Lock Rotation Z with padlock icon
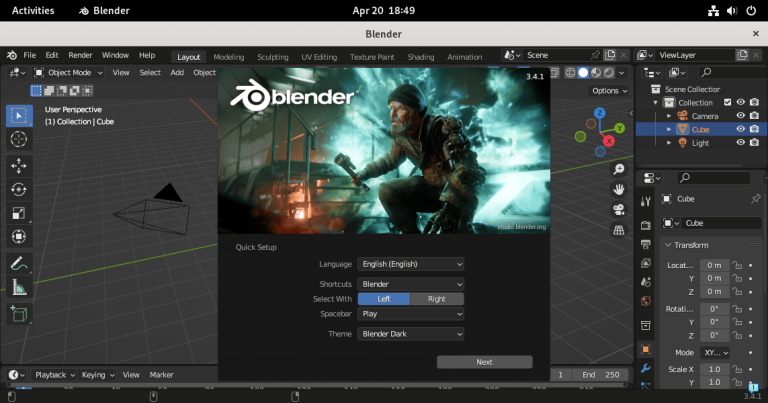Image resolution: width=768 pixels, height=403 pixels. [737, 335]
